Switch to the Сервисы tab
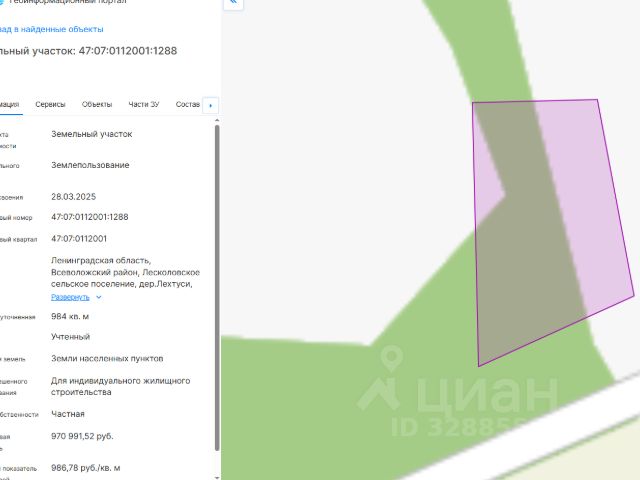 coord(50,104)
